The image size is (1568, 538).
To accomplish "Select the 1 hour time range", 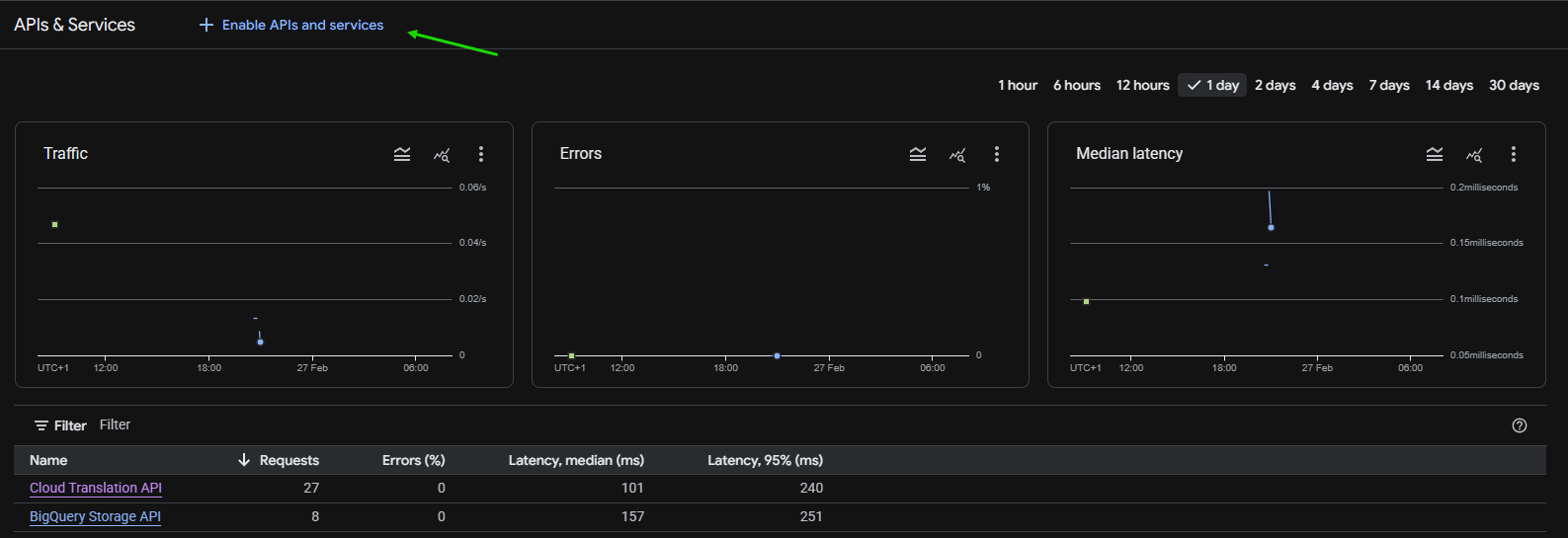I will [1017, 86].
